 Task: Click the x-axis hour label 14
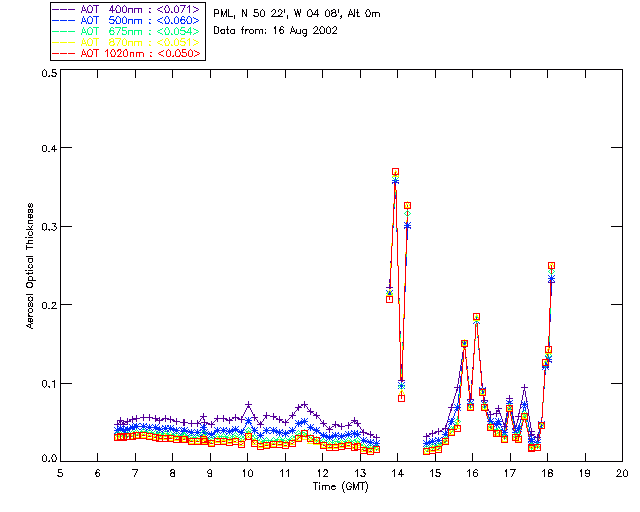point(398,473)
